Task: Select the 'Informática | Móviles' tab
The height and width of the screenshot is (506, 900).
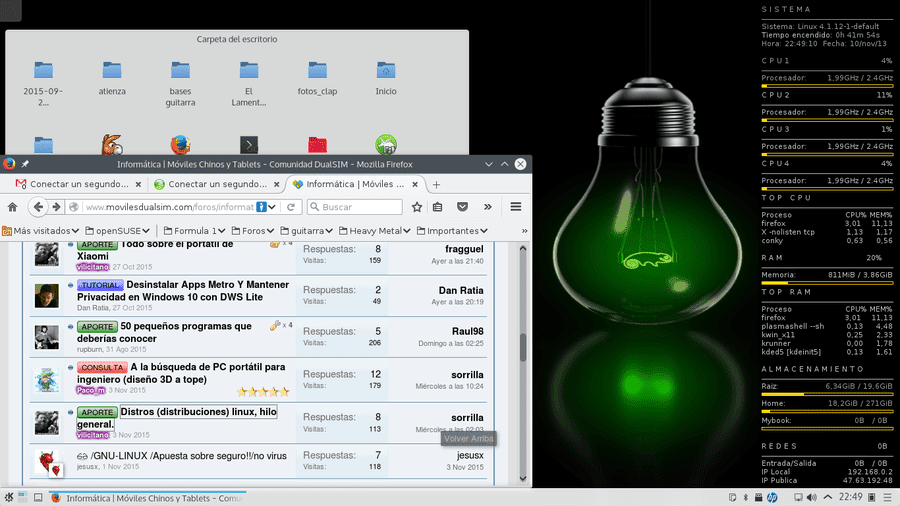Action: (x=355, y=184)
